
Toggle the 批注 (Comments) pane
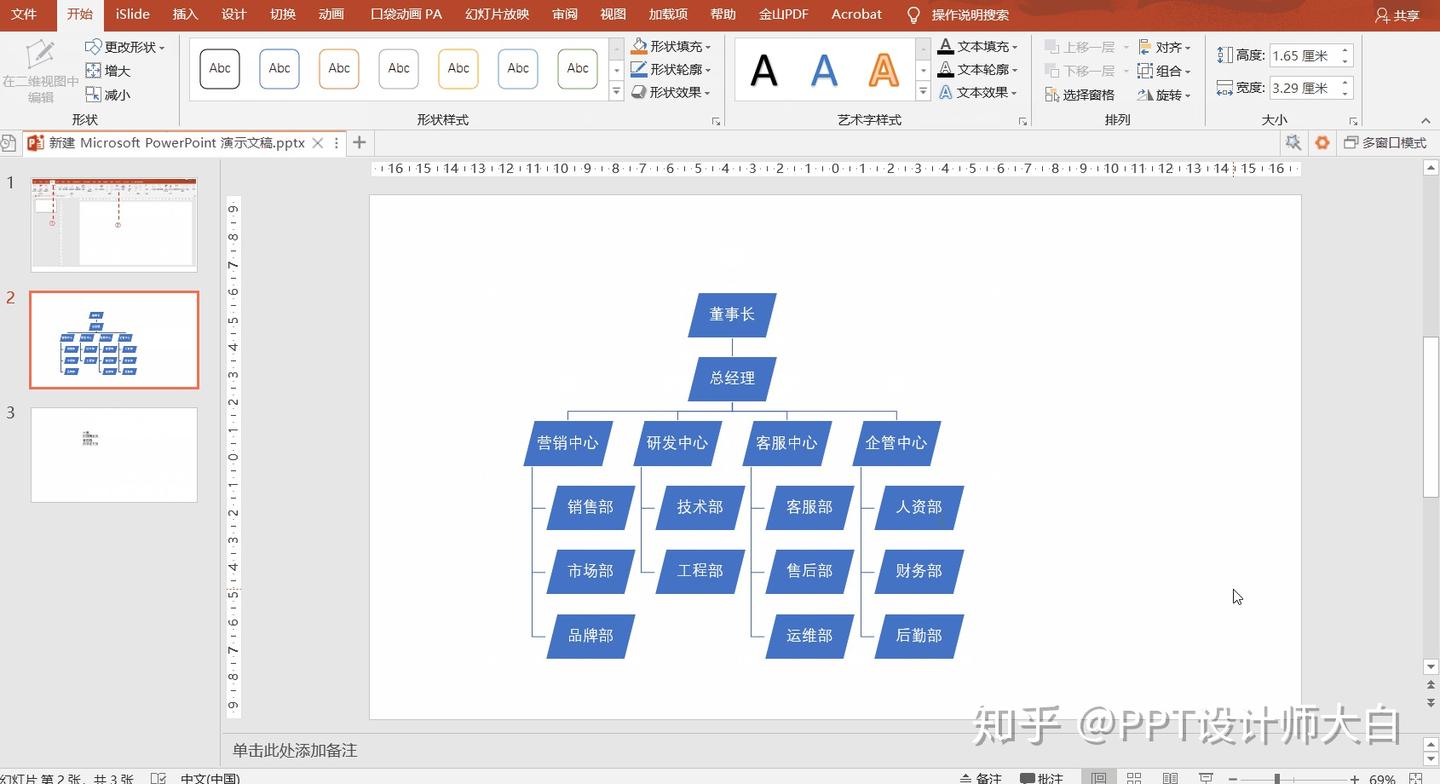1040,777
